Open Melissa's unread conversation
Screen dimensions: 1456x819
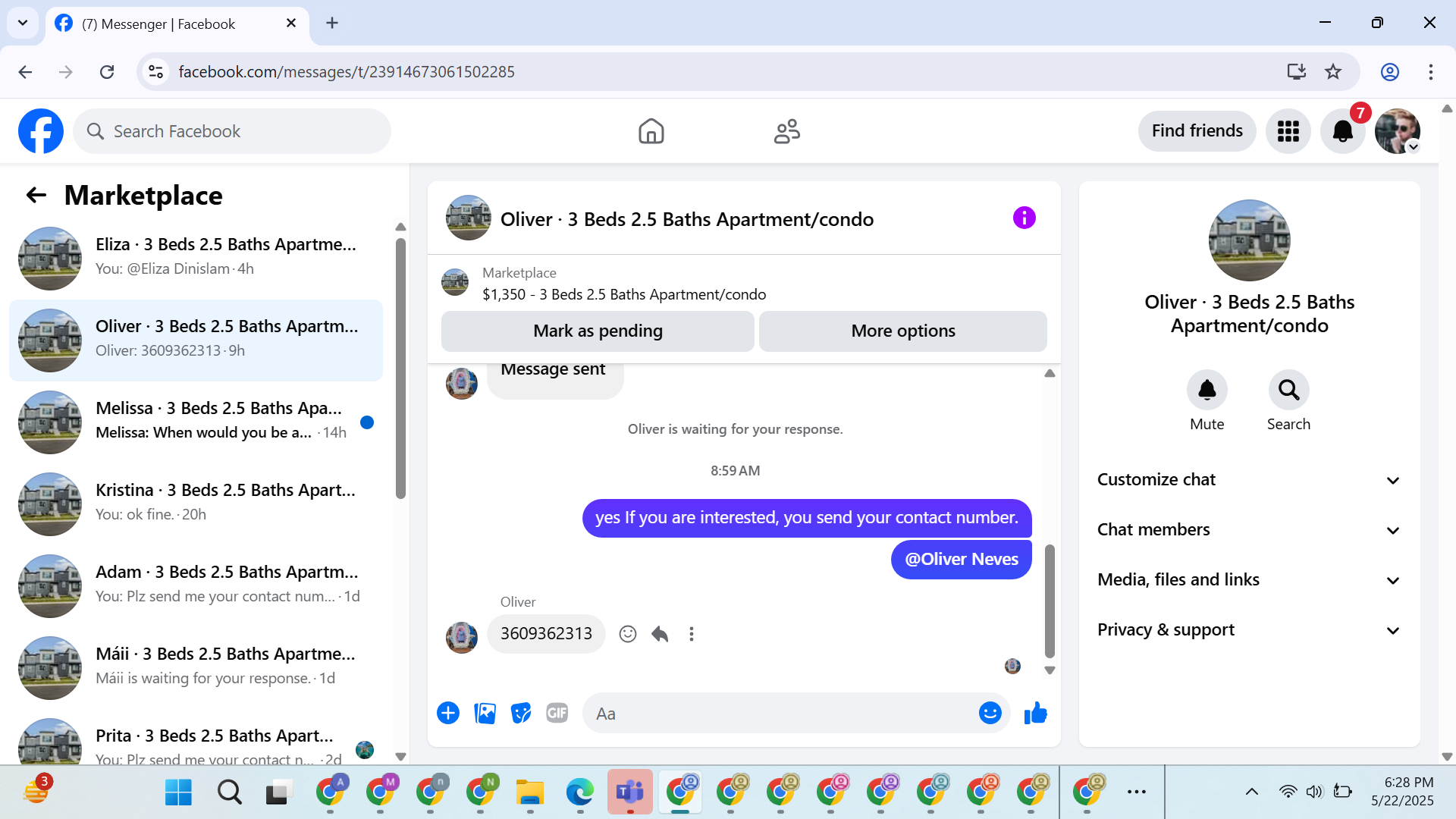pos(196,422)
